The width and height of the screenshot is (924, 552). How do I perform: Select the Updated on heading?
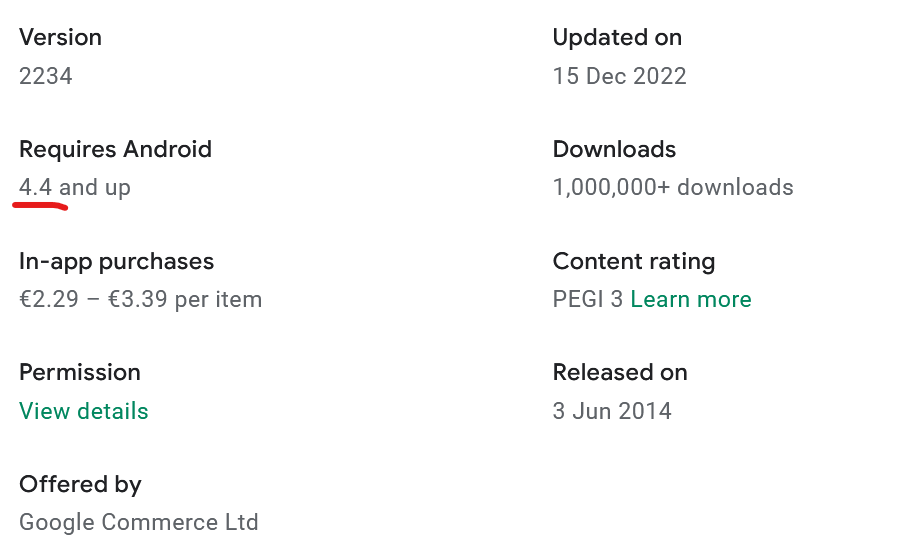(x=617, y=37)
